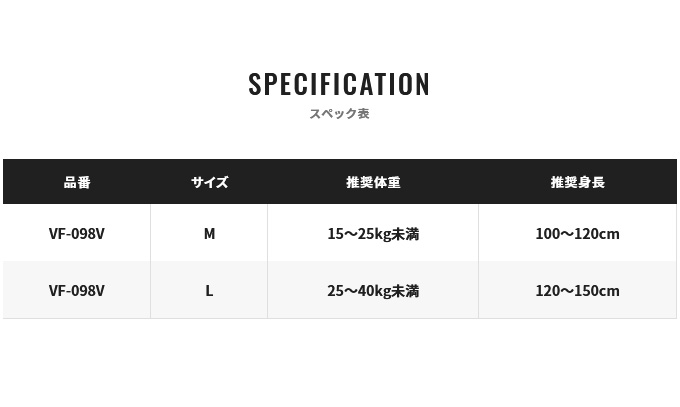Click the 120〜150cm height cell
This screenshot has height=407, width=680.
coord(577,291)
